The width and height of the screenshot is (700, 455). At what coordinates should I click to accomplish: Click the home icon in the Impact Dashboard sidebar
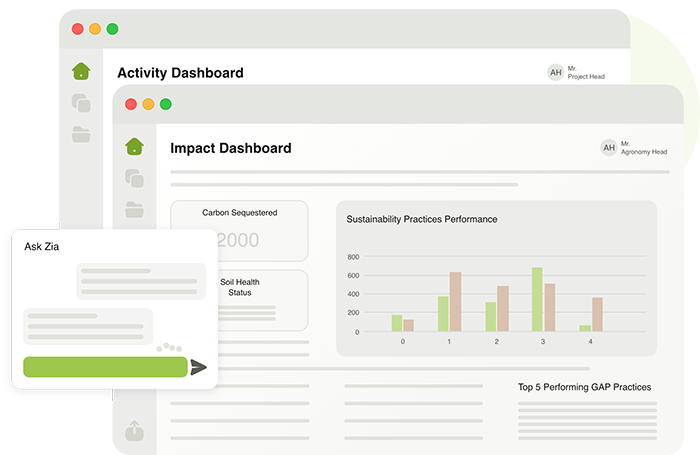coord(134,147)
